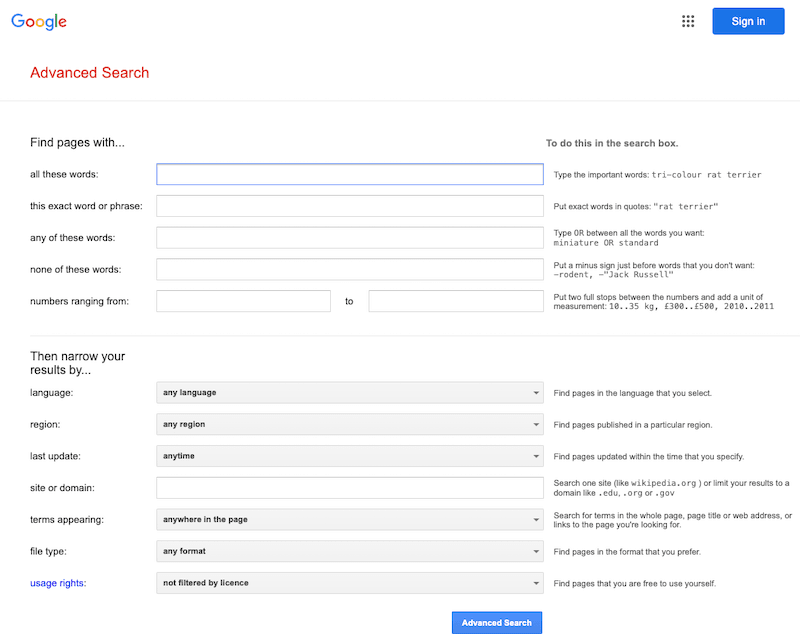The height and width of the screenshot is (634, 800).
Task: Open the file type dropdown arrow
Action: [x=535, y=551]
